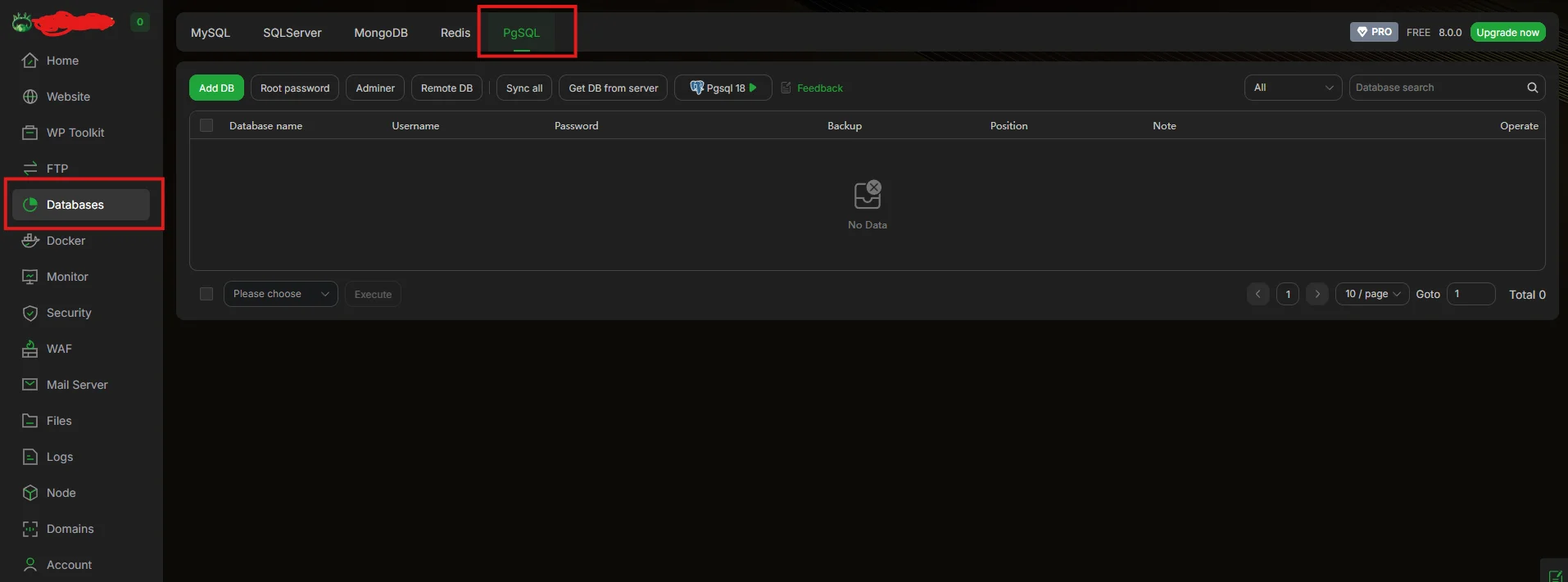Tick the select-all checkbox in table header

point(206,125)
